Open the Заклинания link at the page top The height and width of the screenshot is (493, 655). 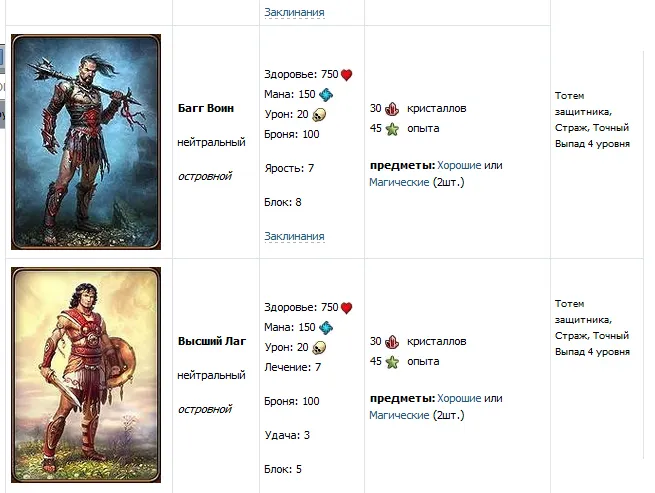coord(294,13)
